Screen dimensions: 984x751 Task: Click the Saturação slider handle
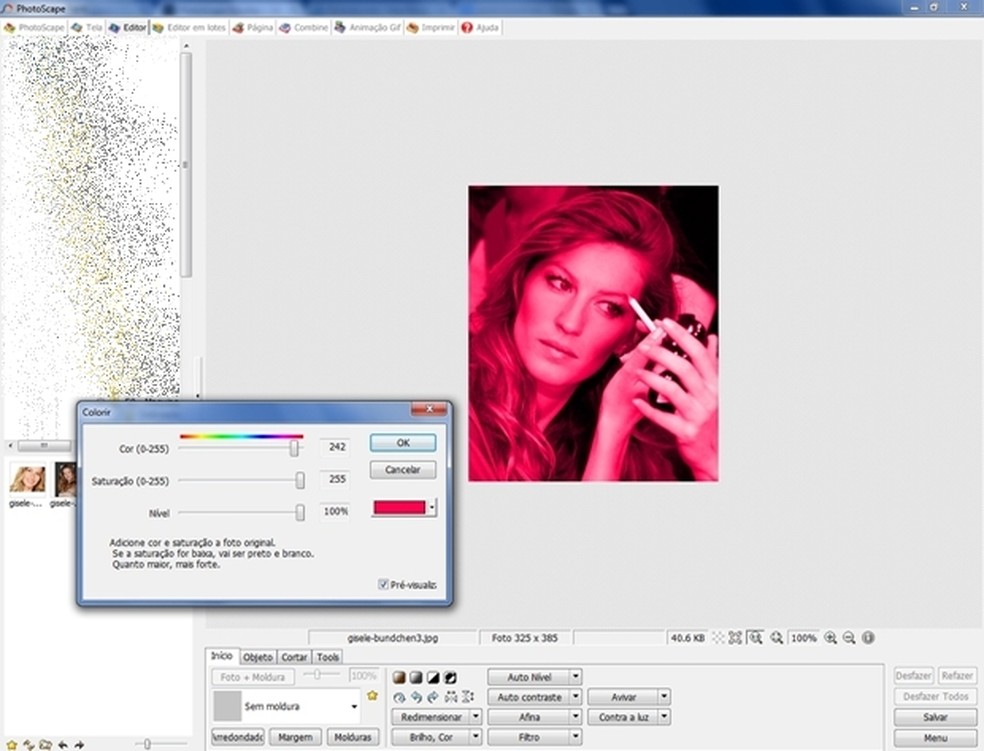click(300, 481)
